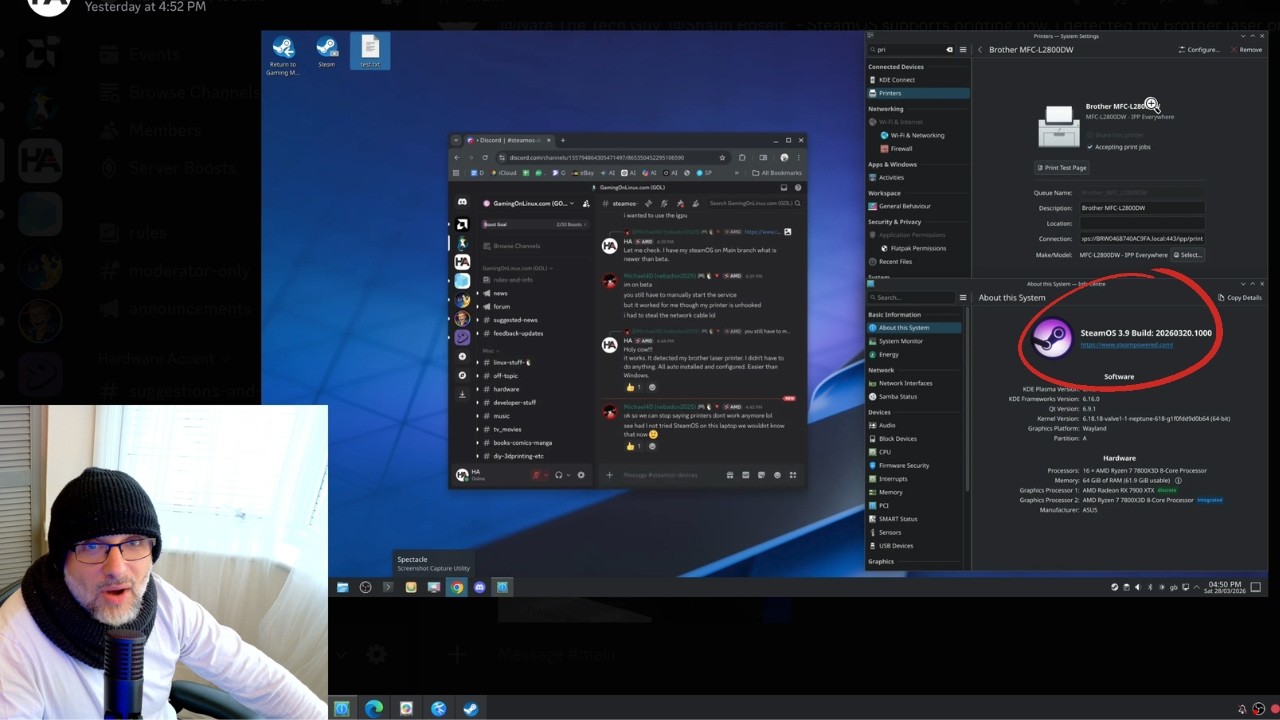The image size is (1280, 720).
Task: Open All Bookmarks folder in browser
Action: (776, 172)
